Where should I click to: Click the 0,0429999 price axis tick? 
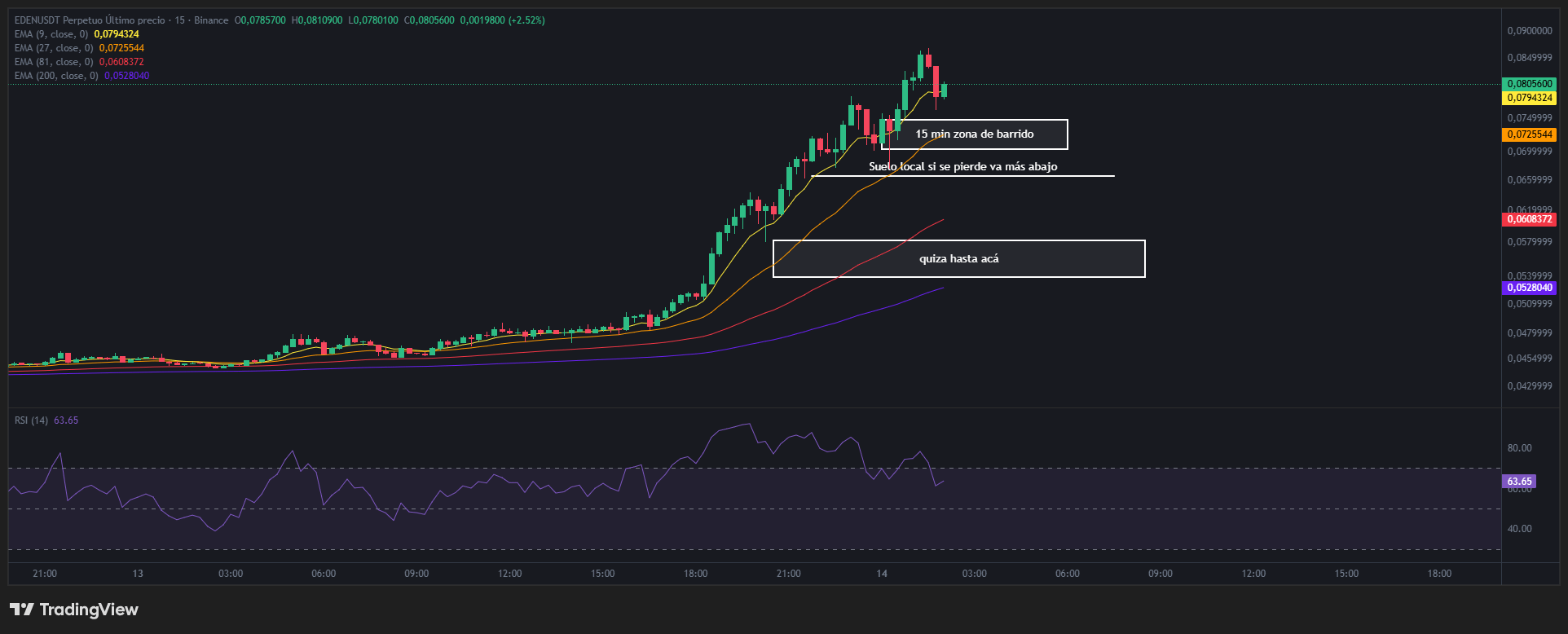[1530, 386]
